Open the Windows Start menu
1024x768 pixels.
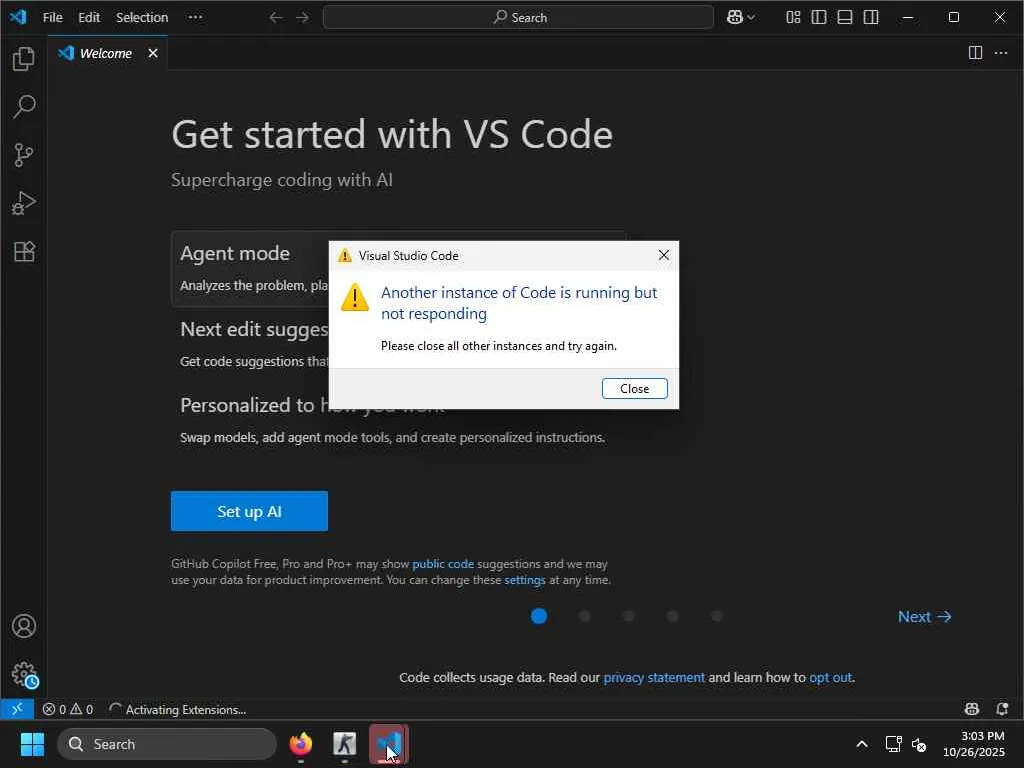pos(32,744)
